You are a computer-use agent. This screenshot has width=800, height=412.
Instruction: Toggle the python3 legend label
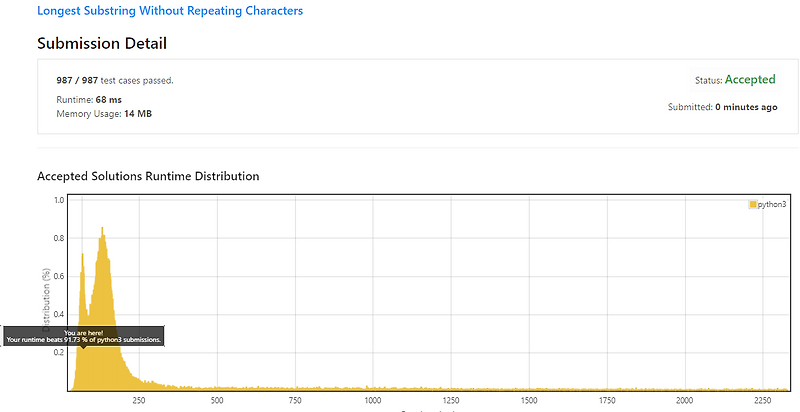[x=771, y=204]
